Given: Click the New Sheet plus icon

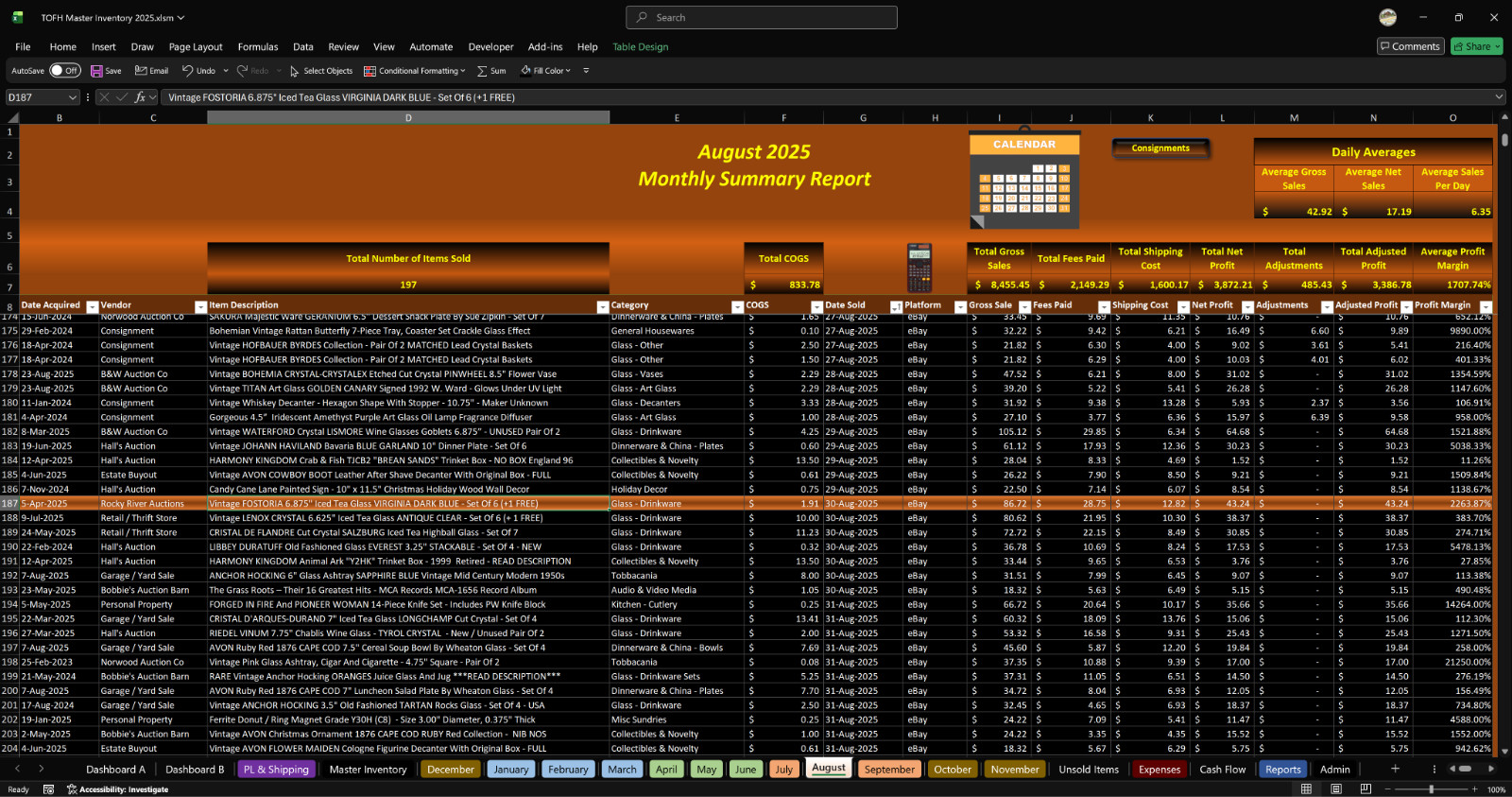Looking at the screenshot, I should (1395, 769).
